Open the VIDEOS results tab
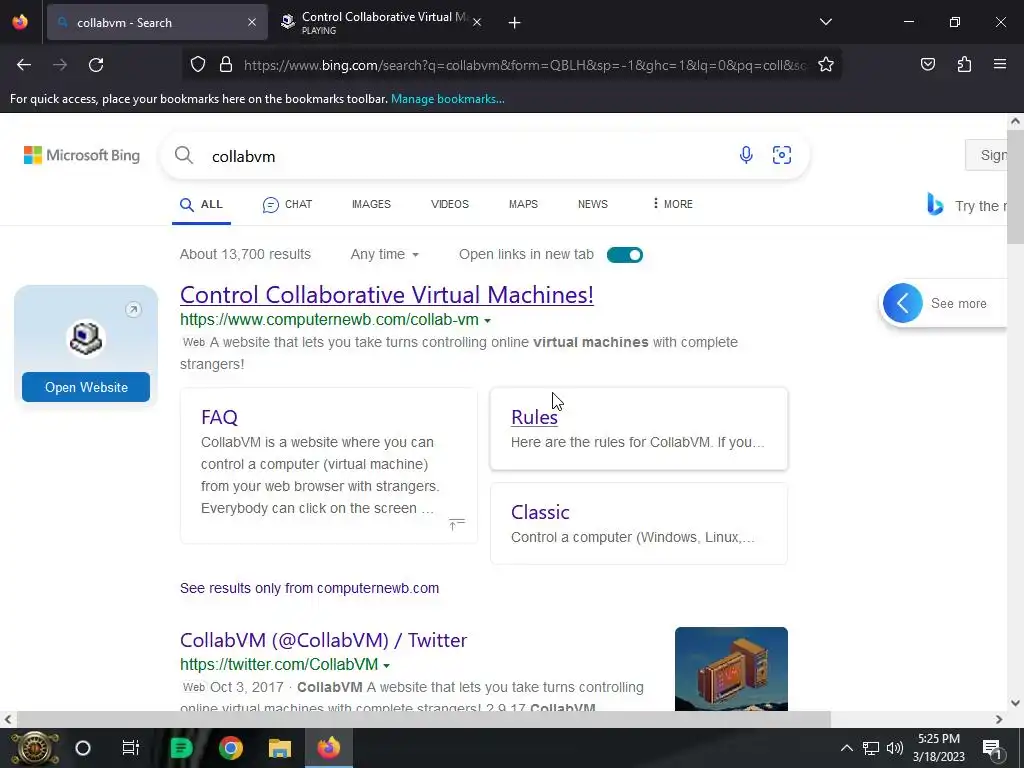 [x=450, y=204]
